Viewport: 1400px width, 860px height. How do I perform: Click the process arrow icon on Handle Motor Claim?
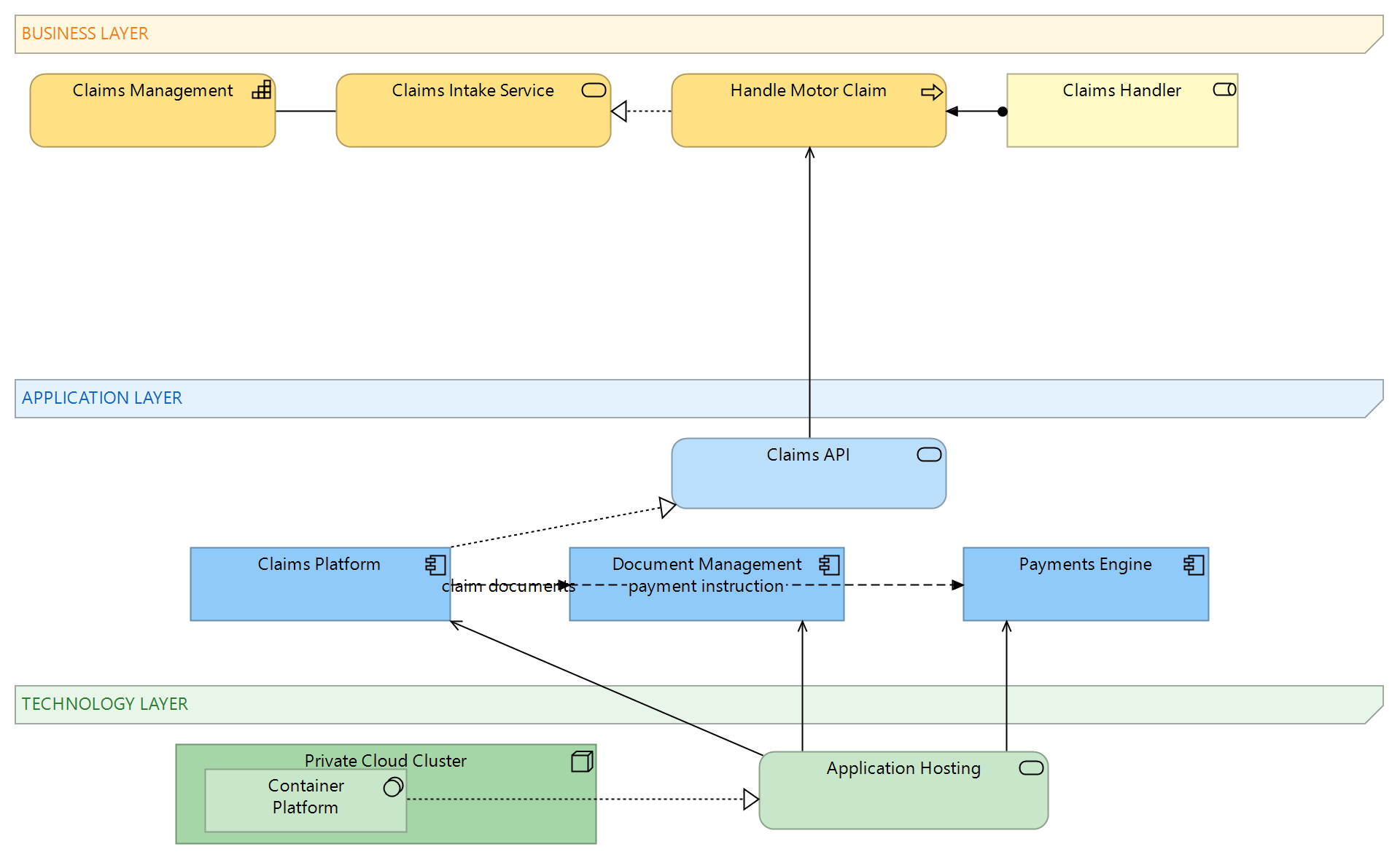coord(932,93)
